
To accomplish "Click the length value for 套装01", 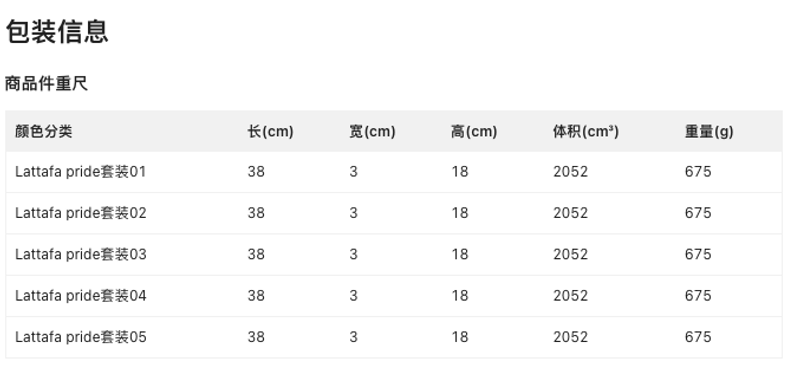I will pyautogui.click(x=256, y=172).
